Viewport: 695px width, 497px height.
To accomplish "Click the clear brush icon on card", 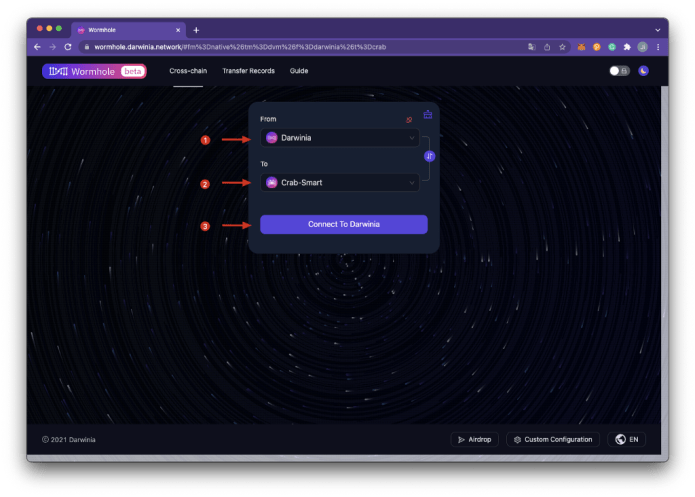I will pyautogui.click(x=428, y=115).
